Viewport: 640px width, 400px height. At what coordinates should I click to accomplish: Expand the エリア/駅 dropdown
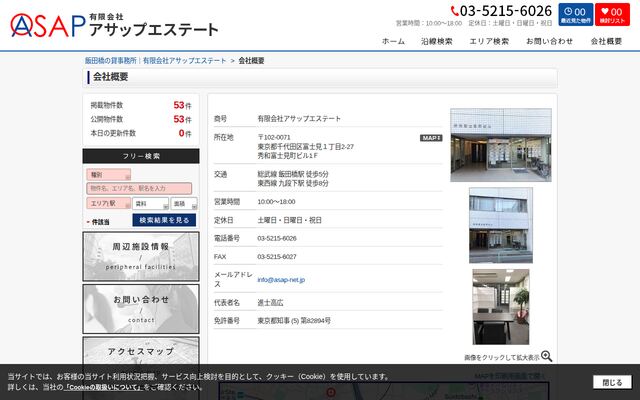coord(109,203)
